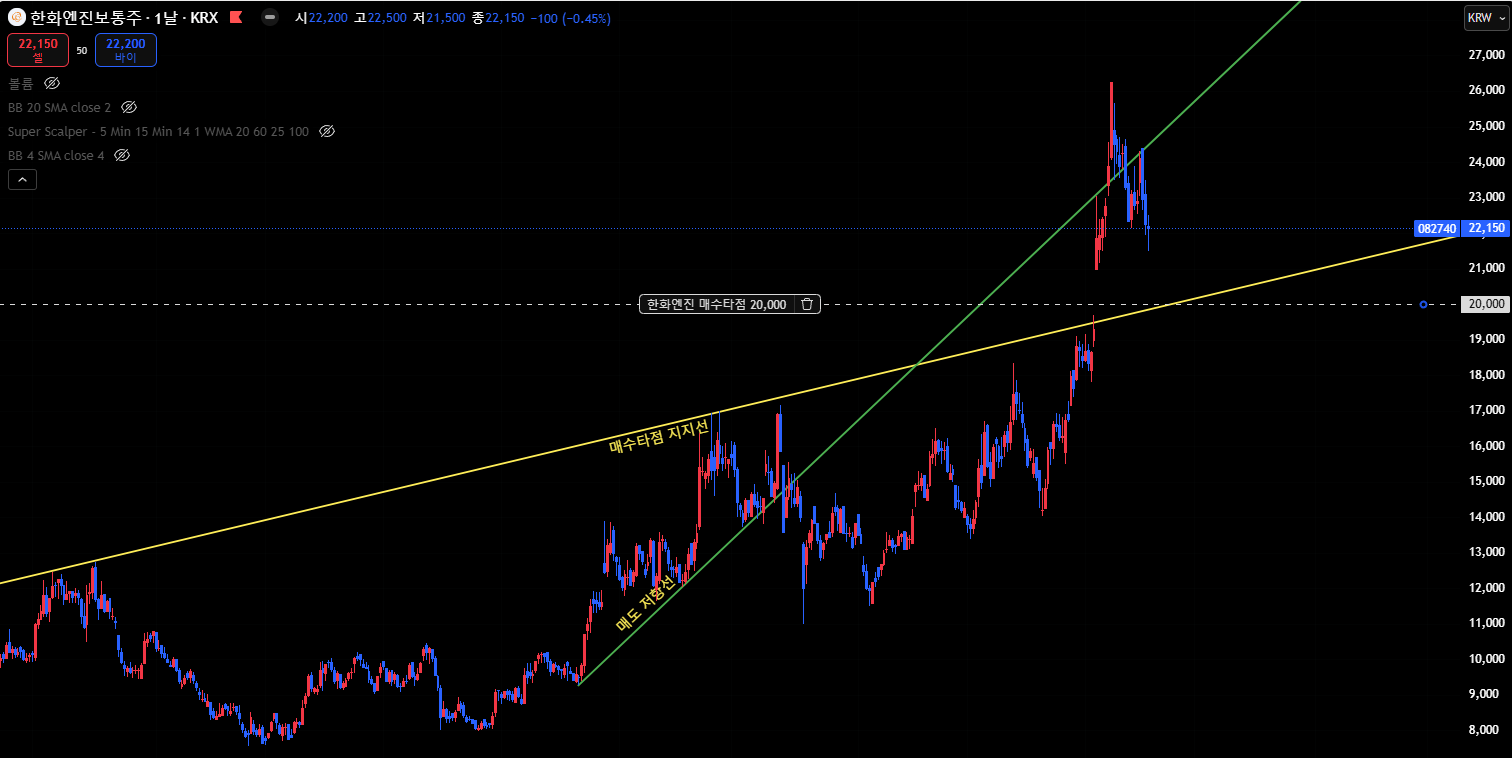Viewport: 1512px width, 758px height.
Task: Click the 16,000 price axis label
Action: [x=1487, y=446]
